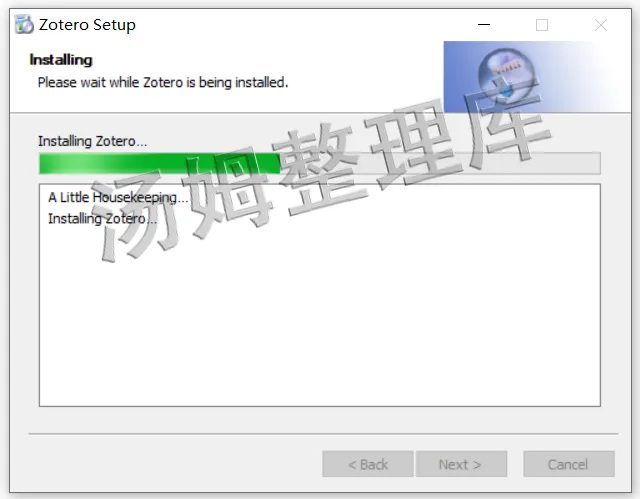Image resolution: width=640 pixels, height=499 pixels.
Task: Minimize the Zotero Setup window
Action: click(484, 25)
